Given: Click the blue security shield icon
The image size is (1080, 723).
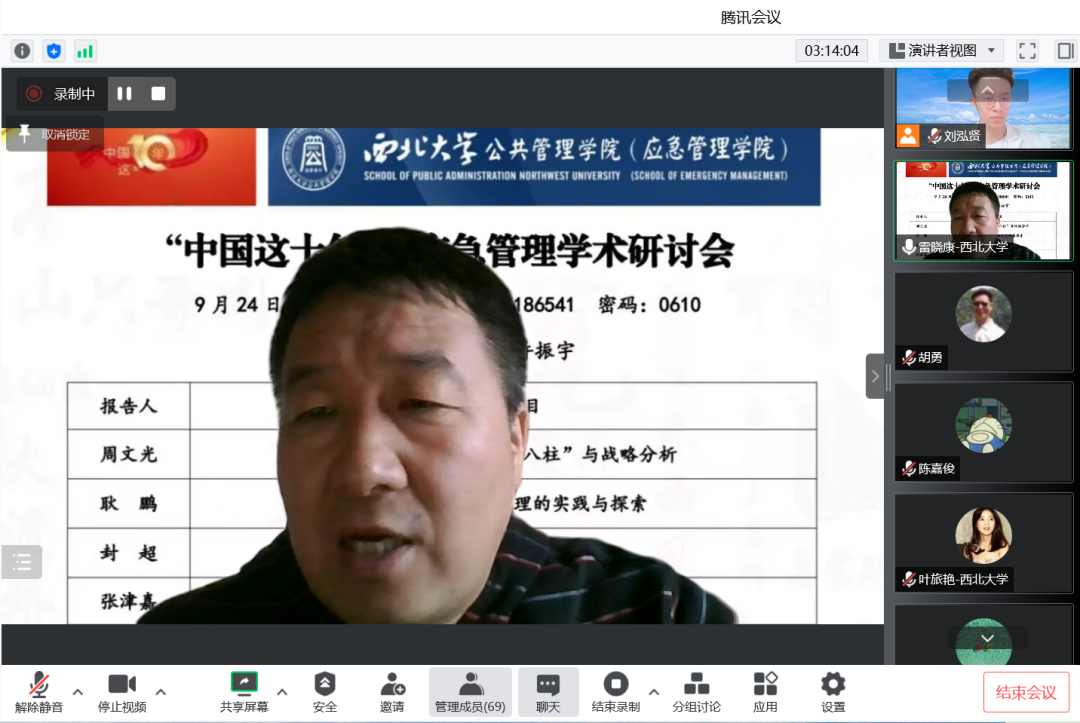Looking at the screenshot, I should pos(54,51).
